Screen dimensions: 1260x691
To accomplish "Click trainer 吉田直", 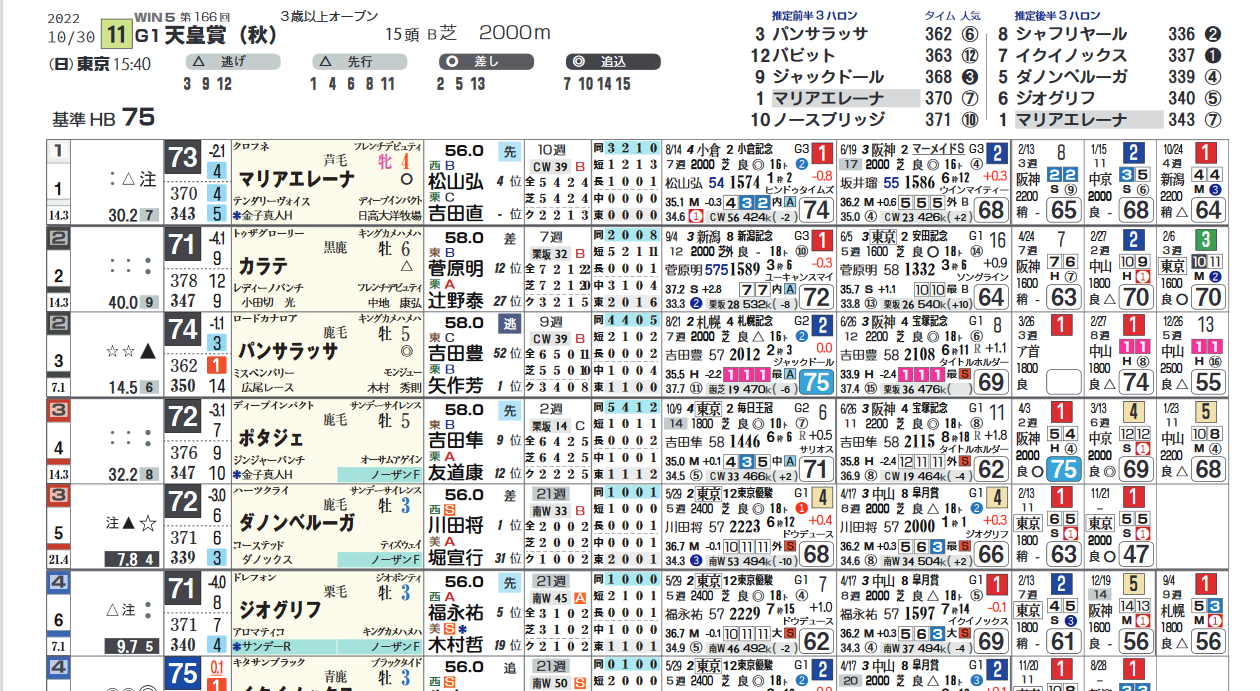I will point(456,213).
